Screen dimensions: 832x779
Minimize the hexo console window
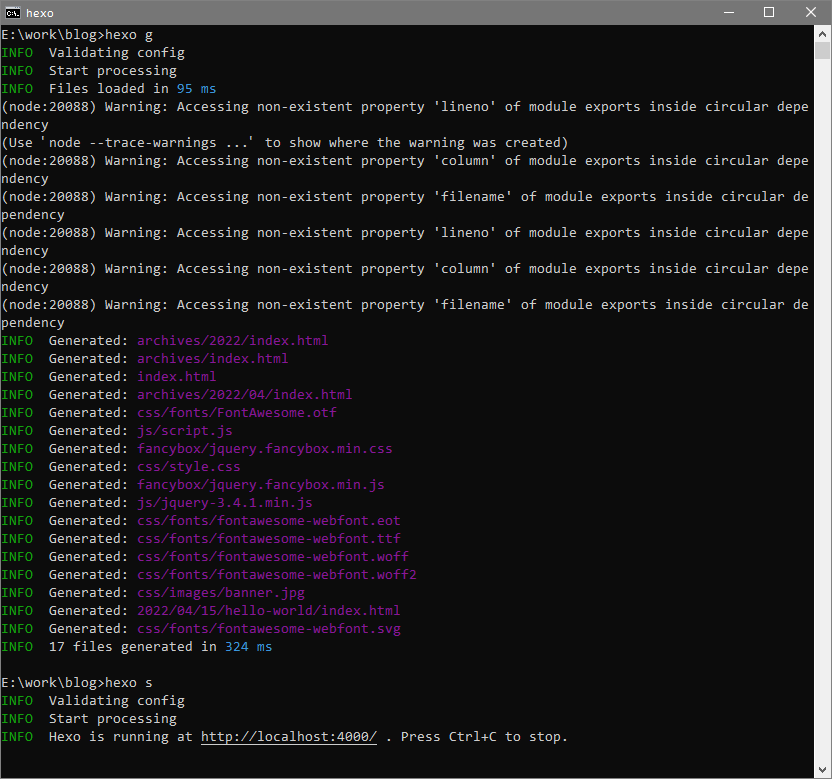coord(723,12)
